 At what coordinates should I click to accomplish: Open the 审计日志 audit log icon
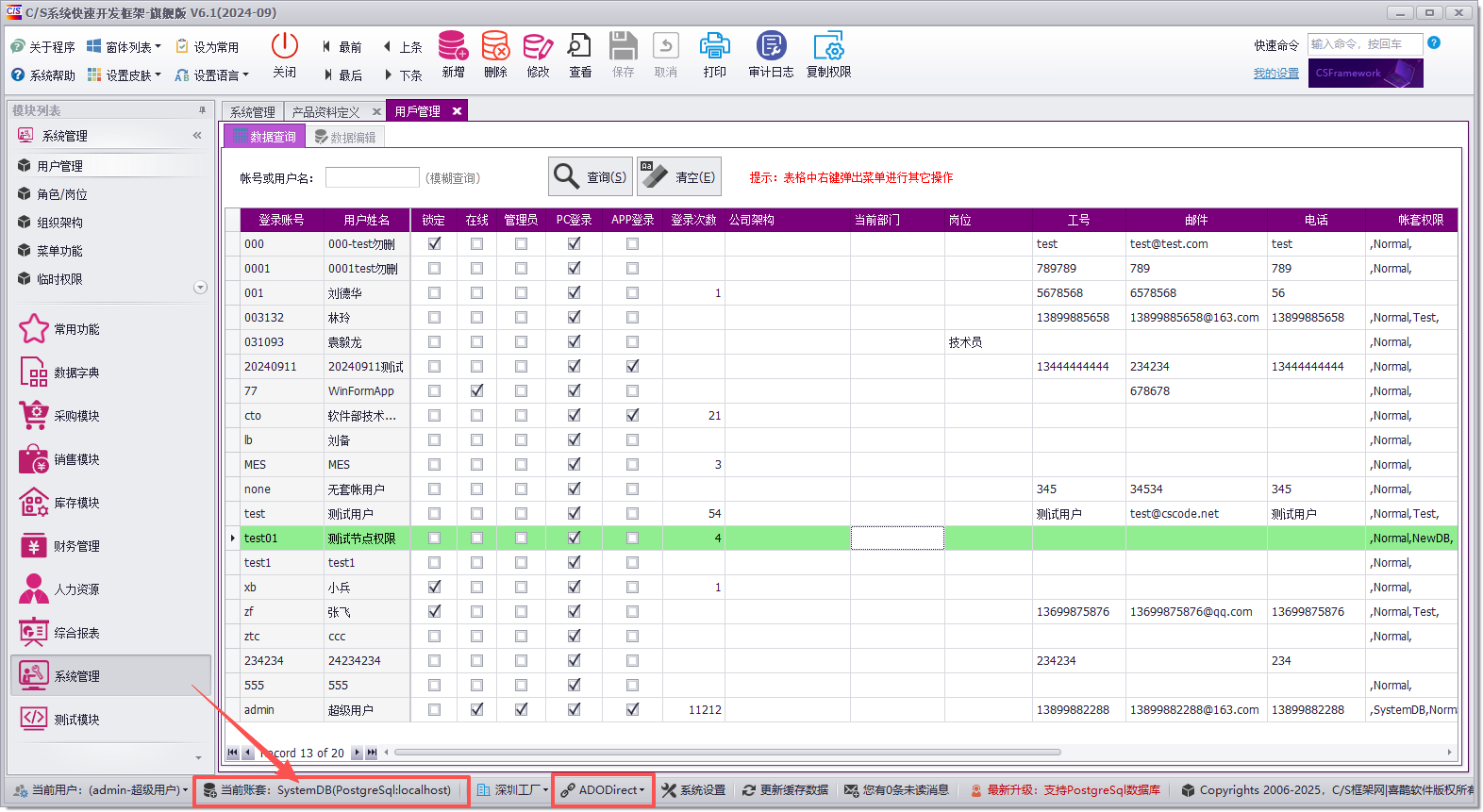click(x=771, y=55)
